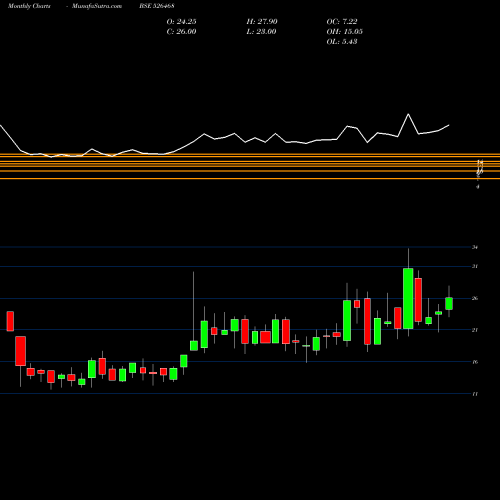The image size is (500, 500).
Task: Click the 'BSE 526468' symbol text
Action: pyautogui.click(x=157, y=6)
